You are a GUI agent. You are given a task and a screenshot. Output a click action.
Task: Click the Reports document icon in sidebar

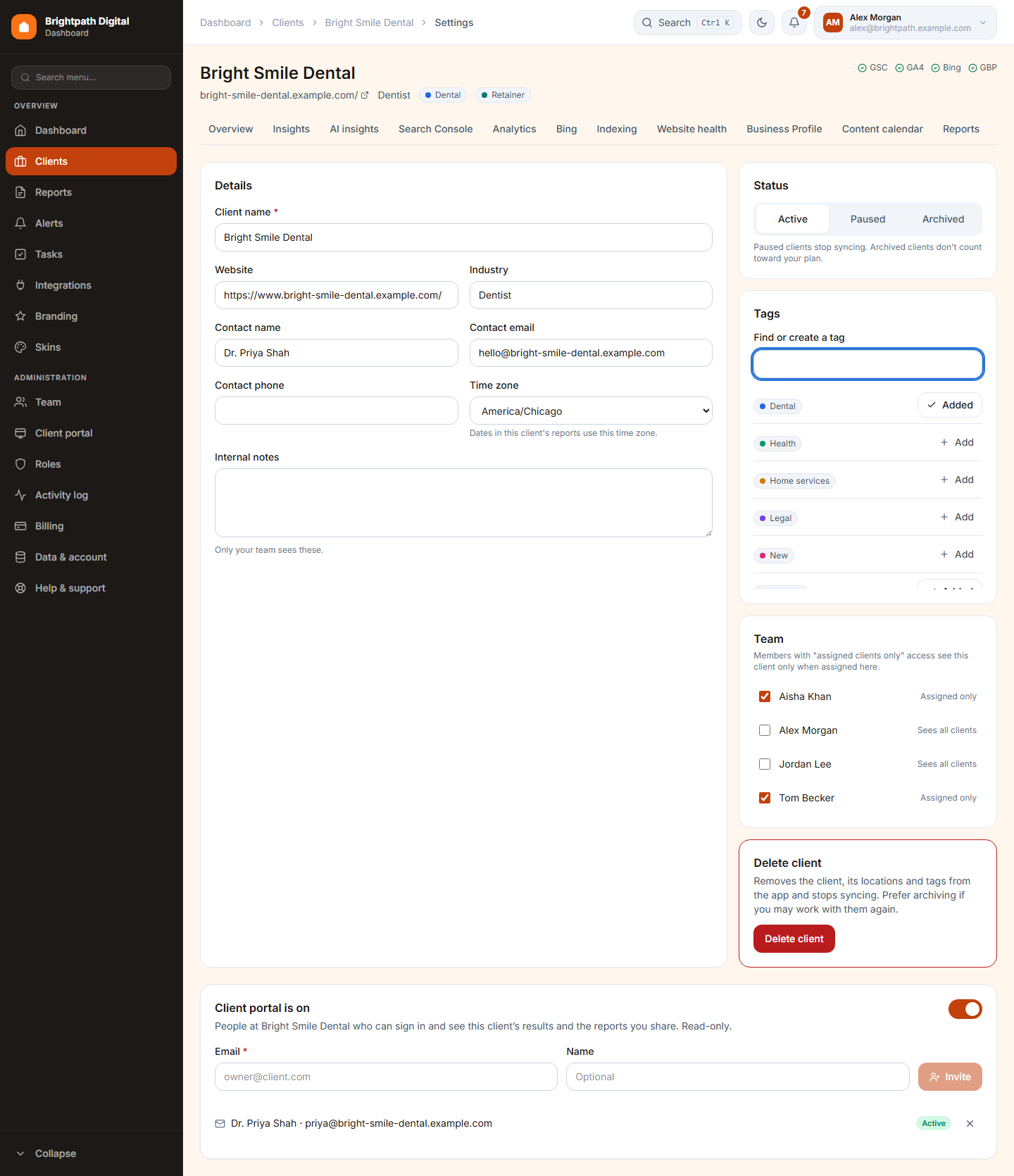pos(20,192)
